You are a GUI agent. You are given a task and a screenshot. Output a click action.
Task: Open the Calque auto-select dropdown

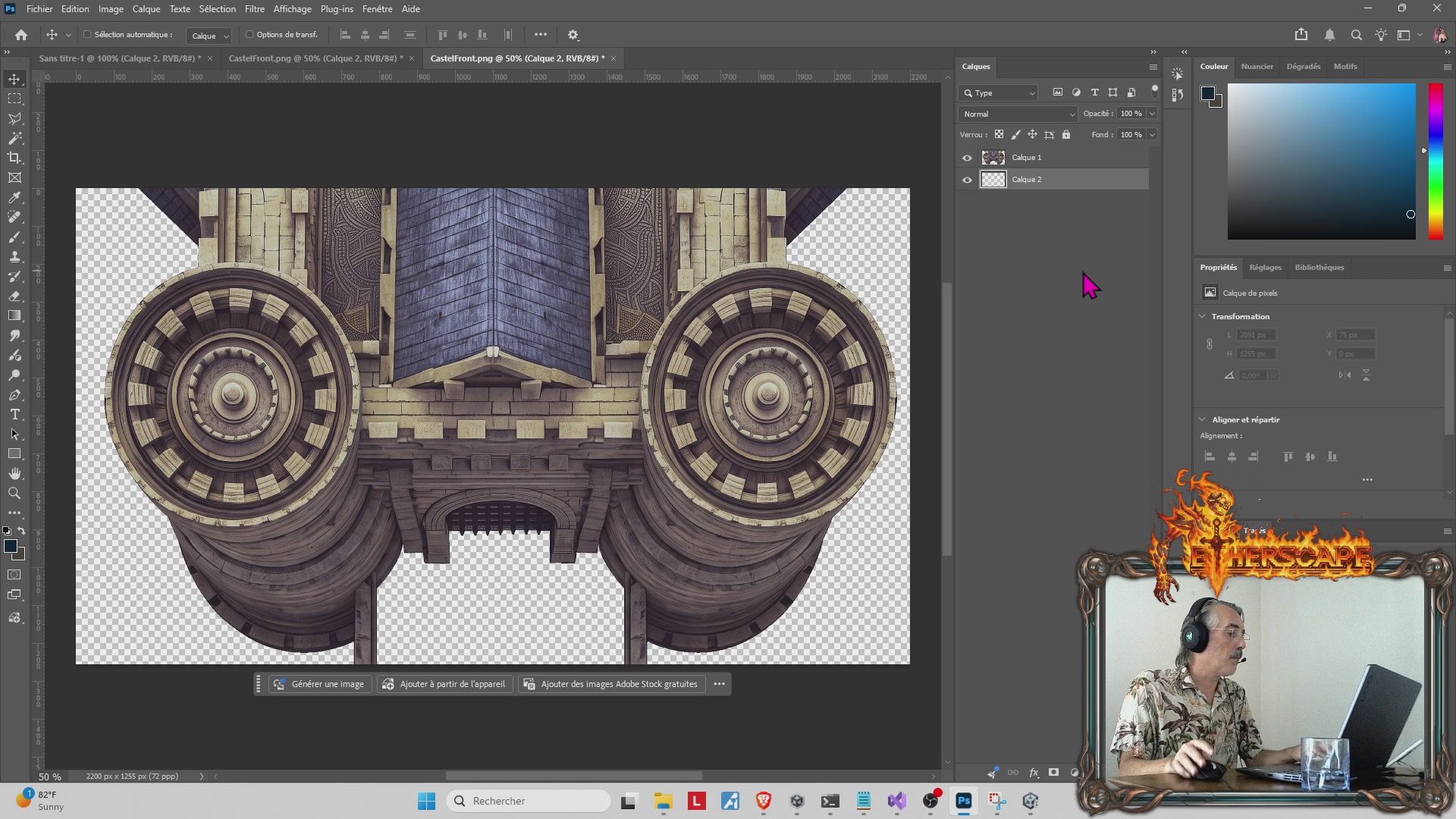209,36
